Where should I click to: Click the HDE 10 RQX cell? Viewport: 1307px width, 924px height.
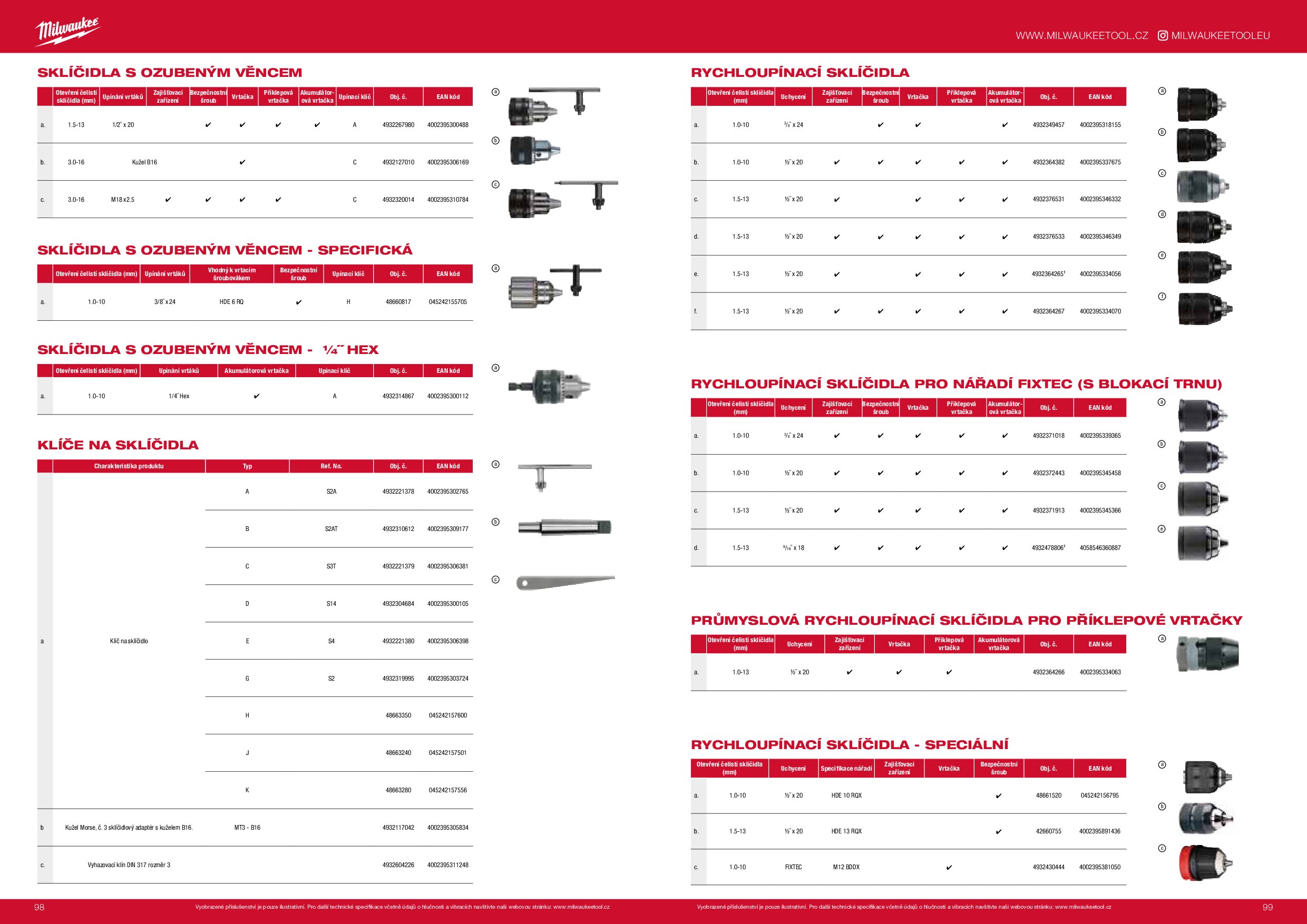[846, 795]
